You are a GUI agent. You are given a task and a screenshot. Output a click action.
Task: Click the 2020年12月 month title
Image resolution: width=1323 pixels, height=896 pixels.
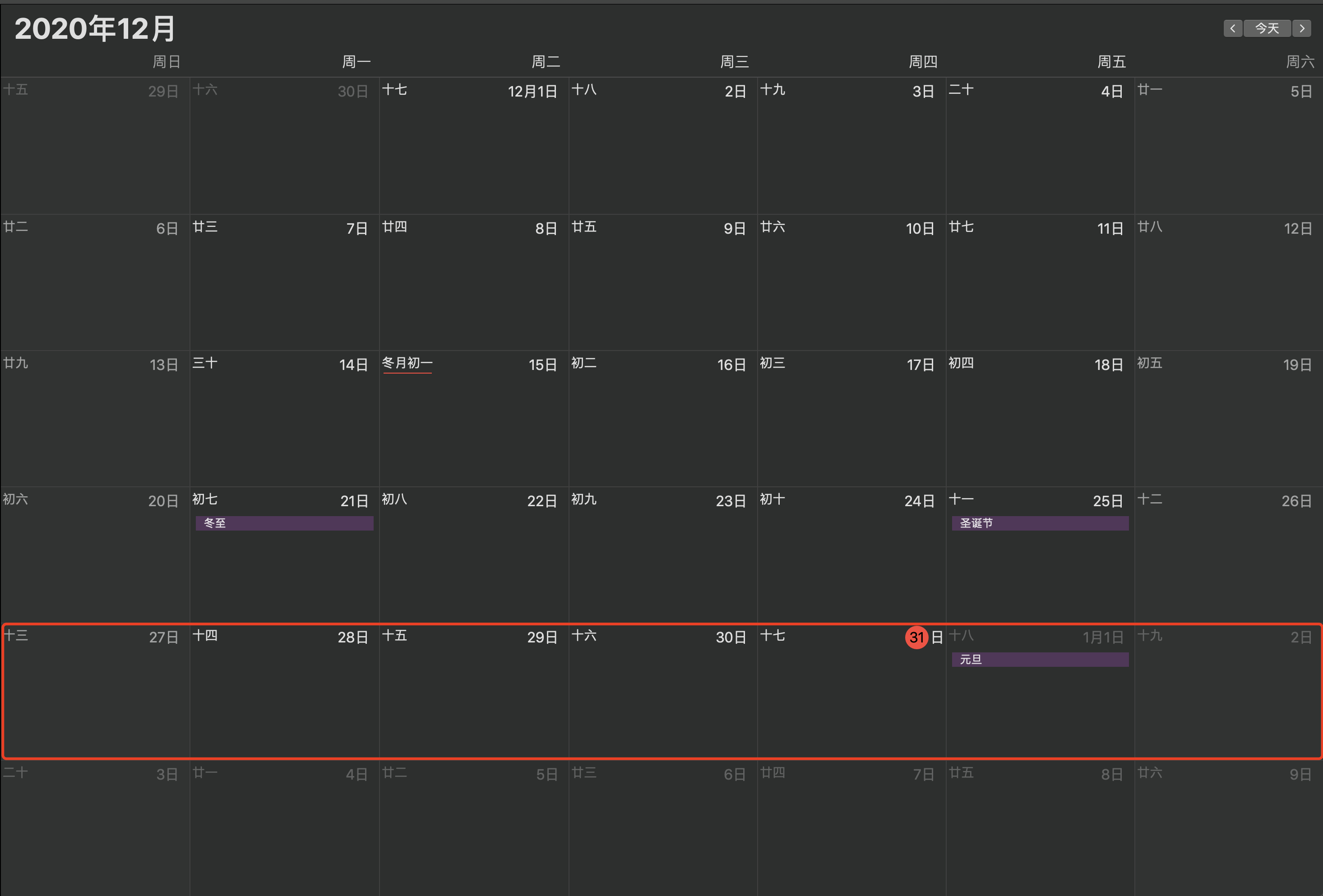pyautogui.click(x=95, y=28)
